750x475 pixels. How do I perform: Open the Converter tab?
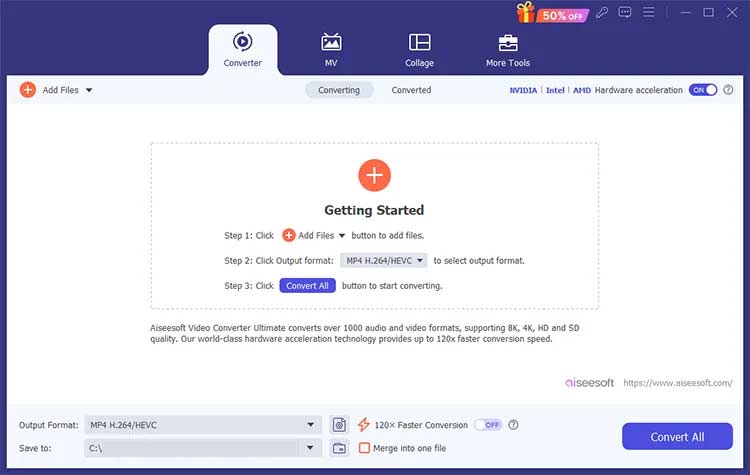click(x=243, y=50)
